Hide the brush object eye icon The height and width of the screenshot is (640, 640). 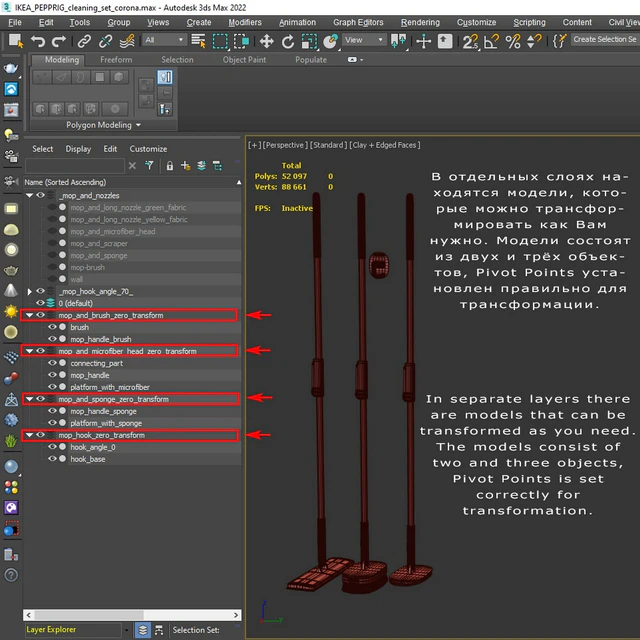click(52, 327)
